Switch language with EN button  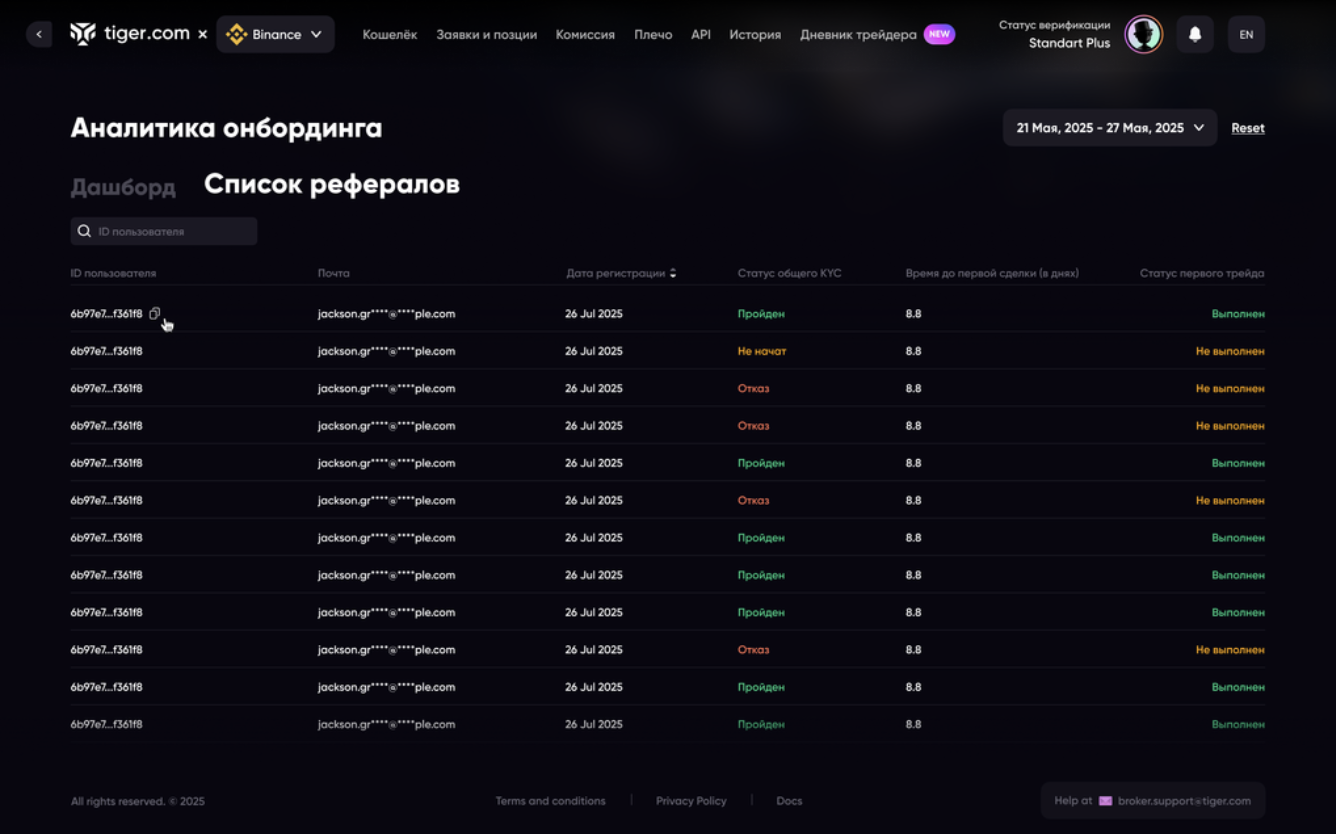click(1246, 34)
